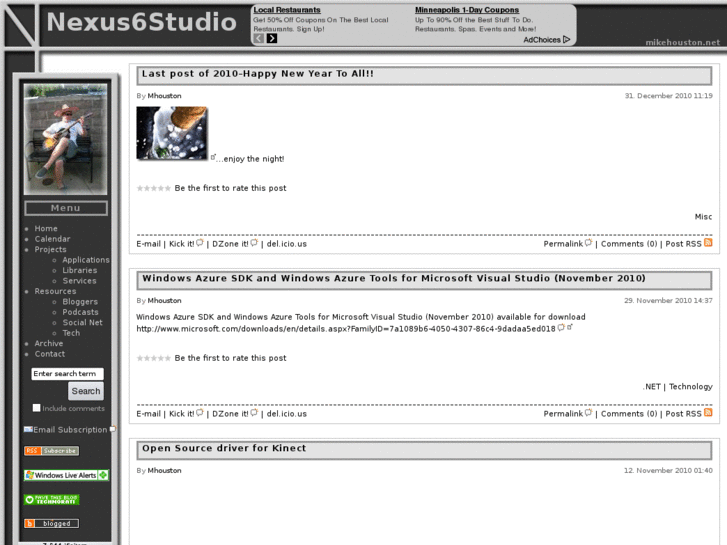Screen dimensions: 727x545
Task: Open Contact in the sidebar menu
Action: coord(50,354)
